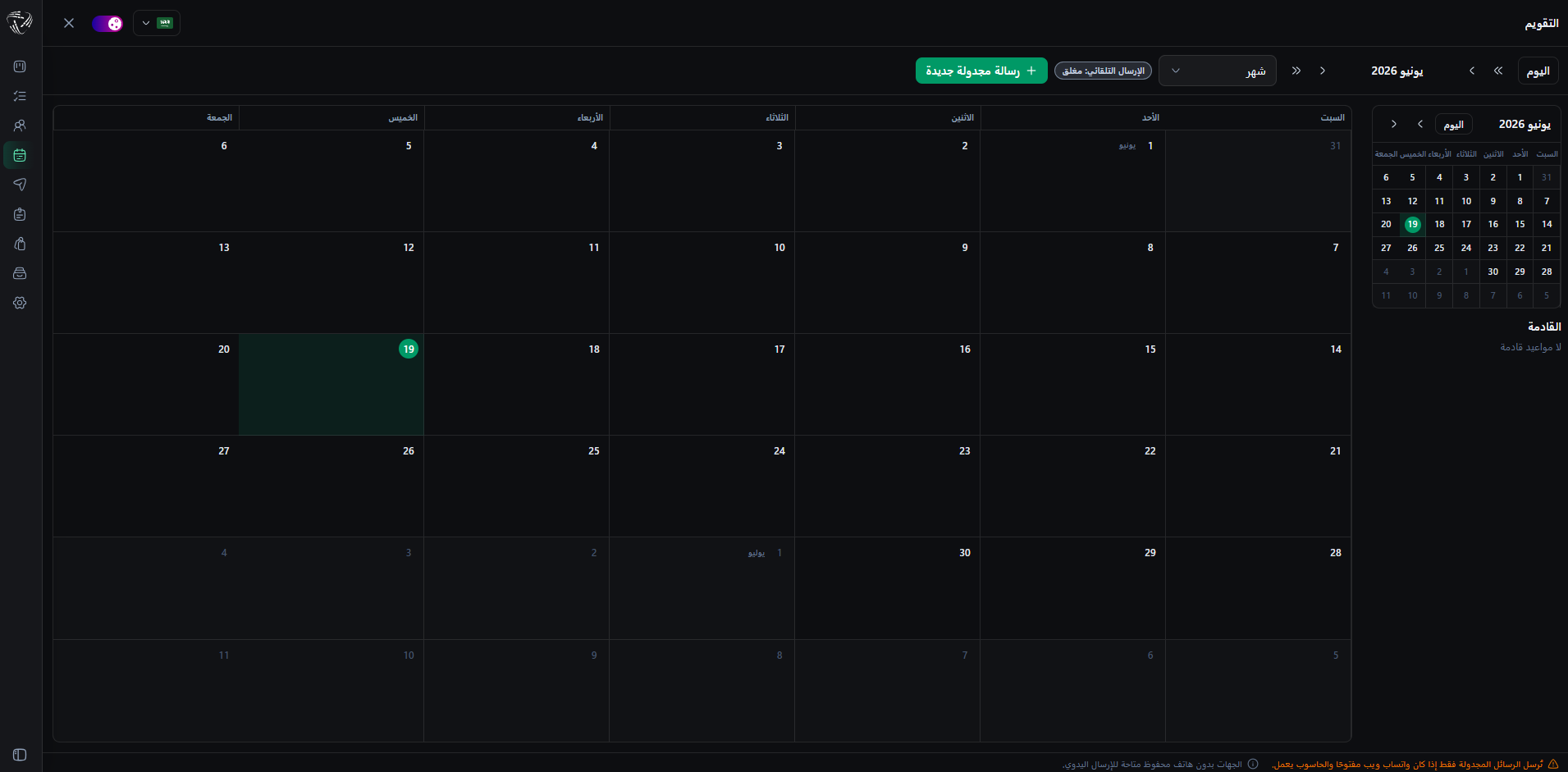Select day 25 in the mini calendar
This screenshot has height=772, width=1568.
tap(1439, 248)
